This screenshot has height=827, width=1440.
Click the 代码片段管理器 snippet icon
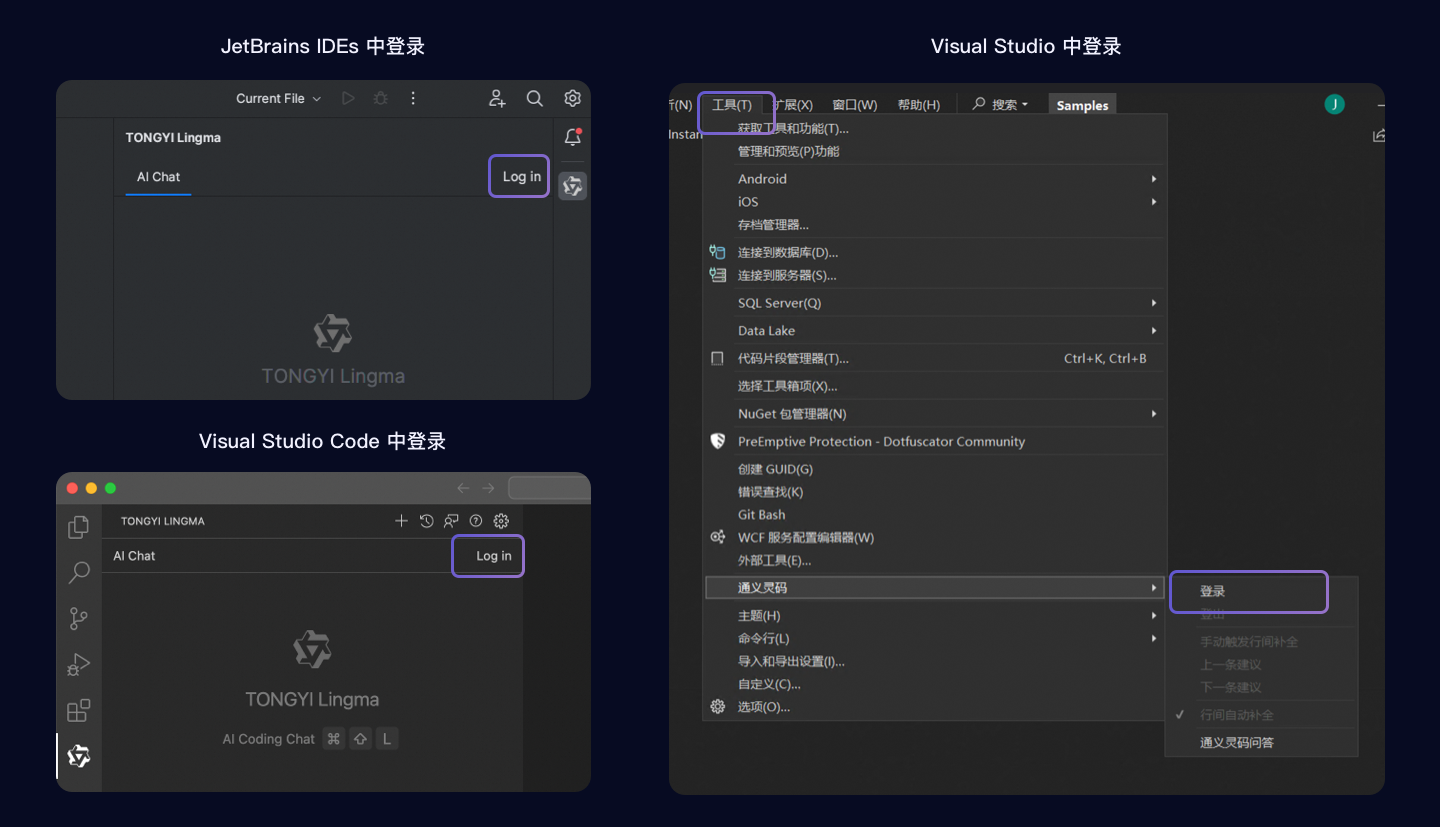point(717,358)
